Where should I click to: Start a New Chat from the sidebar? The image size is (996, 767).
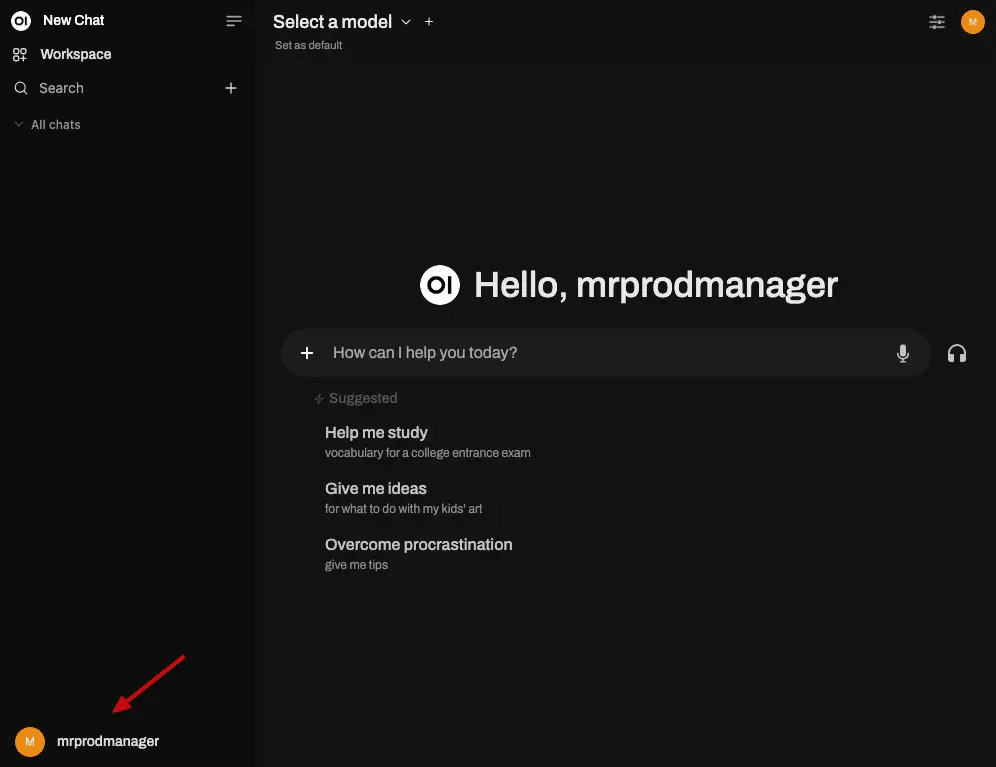point(73,20)
